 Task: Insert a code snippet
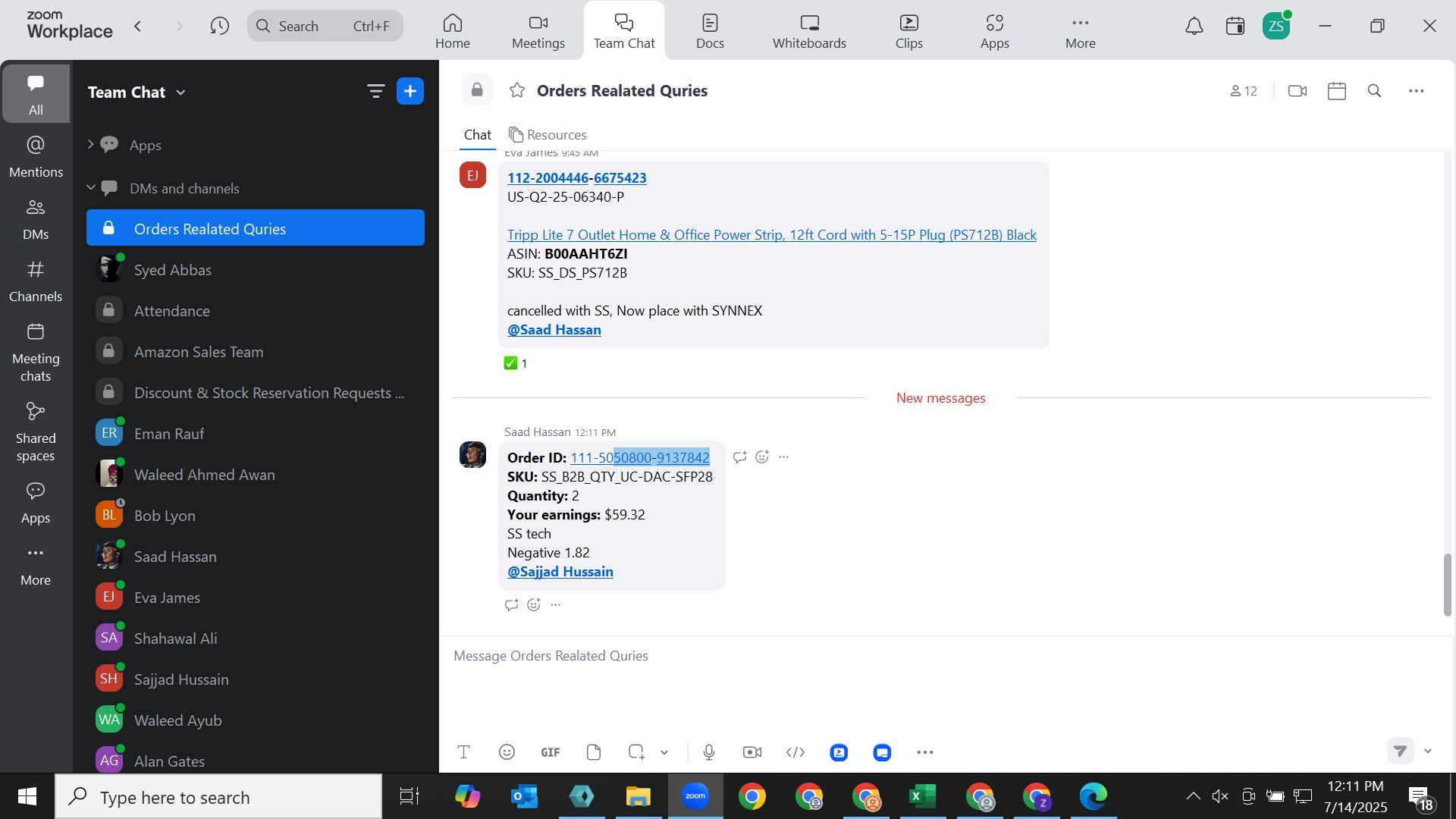point(795,752)
